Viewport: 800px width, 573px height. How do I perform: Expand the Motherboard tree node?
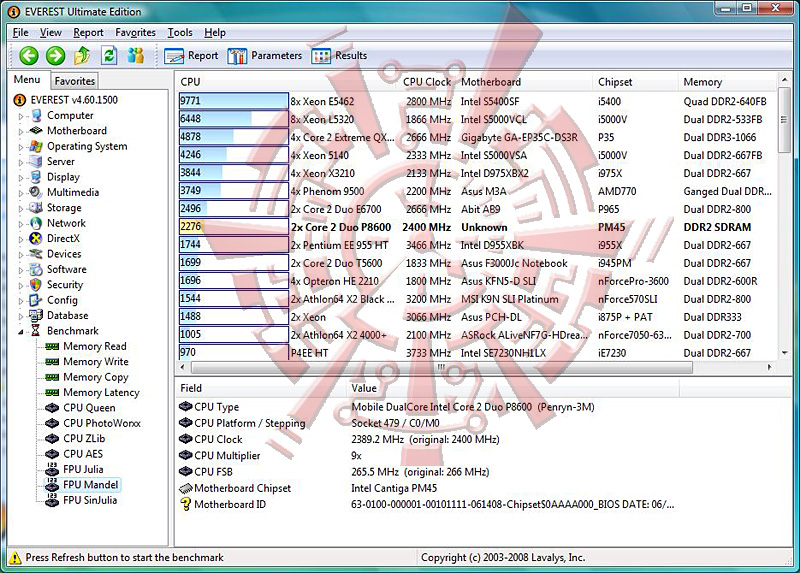[x=21, y=132]
